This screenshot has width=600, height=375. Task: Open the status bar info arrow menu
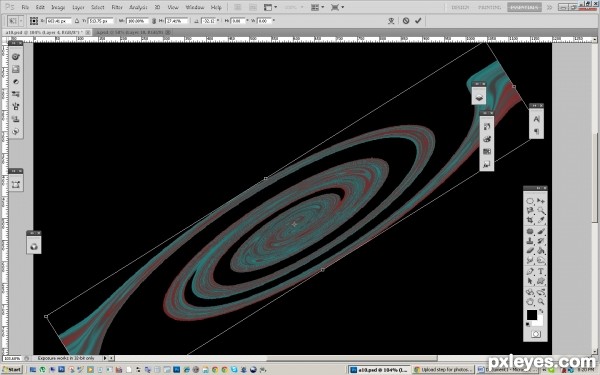104,358
